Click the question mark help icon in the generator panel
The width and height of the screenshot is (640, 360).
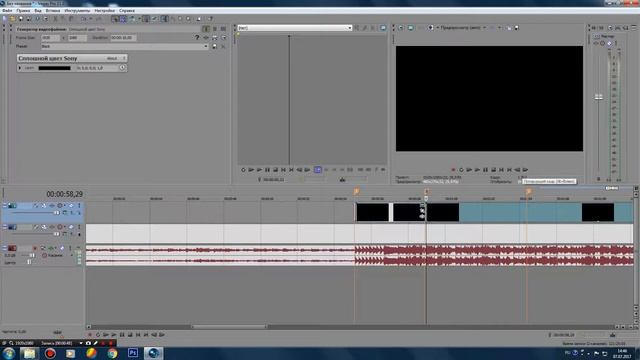197,38
